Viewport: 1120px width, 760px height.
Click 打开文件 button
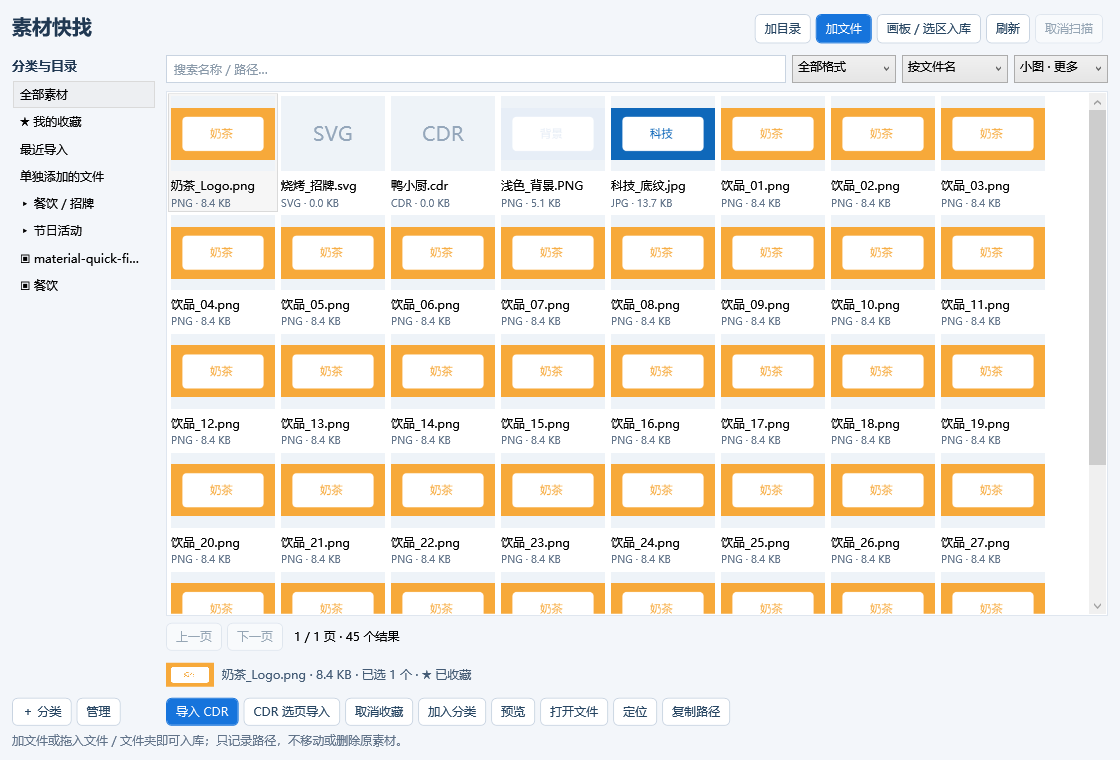click(x=574, y=711)
